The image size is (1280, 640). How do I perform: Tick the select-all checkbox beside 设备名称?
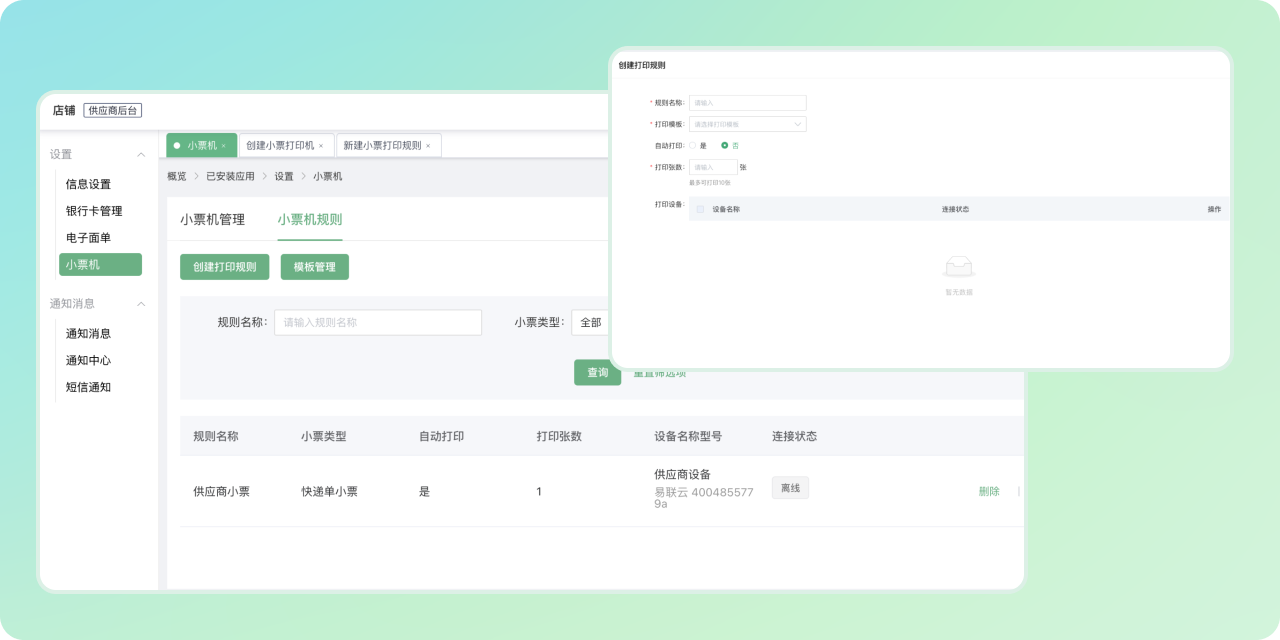[700, 210]
